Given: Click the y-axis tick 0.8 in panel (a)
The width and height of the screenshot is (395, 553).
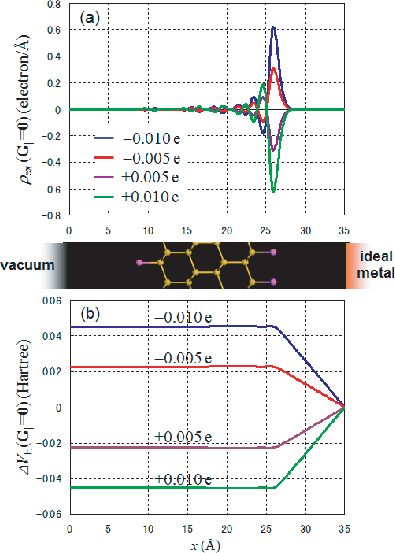Looking at the screenshot, I should click(54, 4).
